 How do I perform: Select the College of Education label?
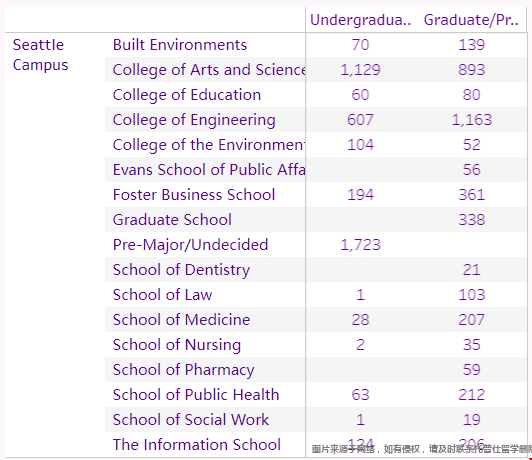(x=187, y=95)
